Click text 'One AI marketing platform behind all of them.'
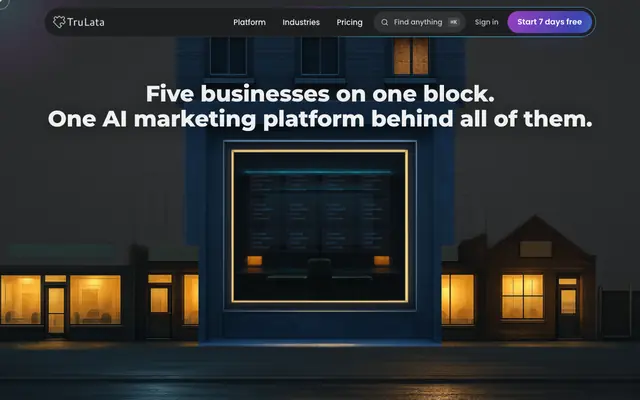Viewport: 640px width, 400px height. click(x=320, y=119)
